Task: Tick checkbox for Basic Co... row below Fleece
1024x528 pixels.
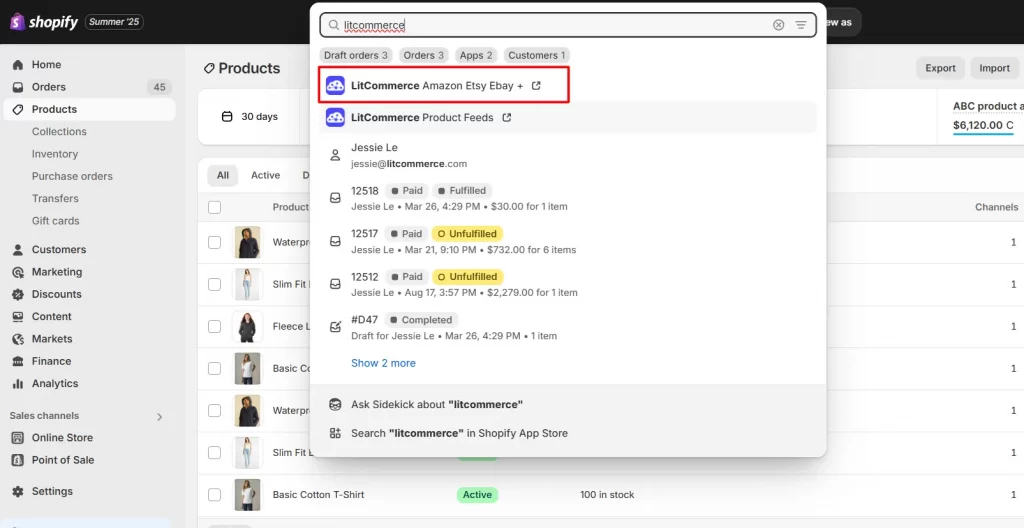Action: [214, 369]
